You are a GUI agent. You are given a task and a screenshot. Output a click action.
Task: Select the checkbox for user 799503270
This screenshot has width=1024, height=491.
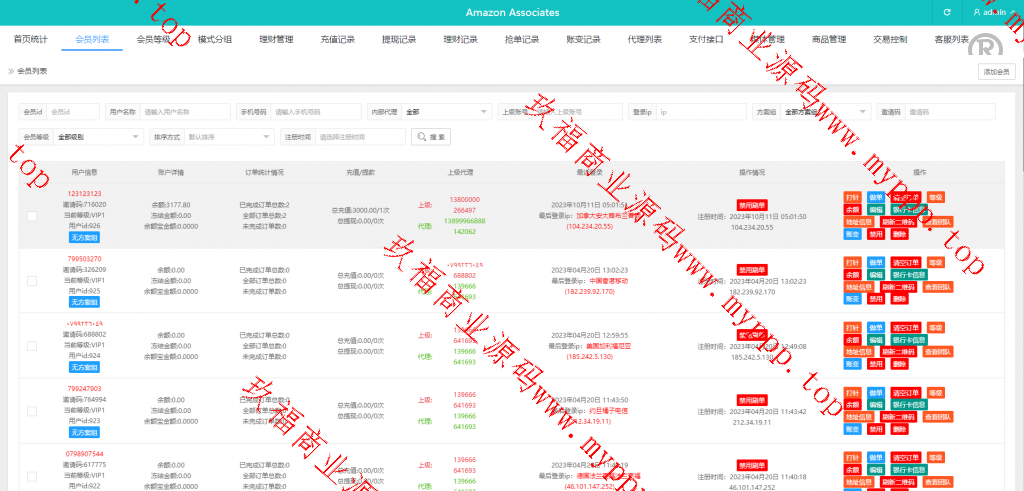coord(32,282)
